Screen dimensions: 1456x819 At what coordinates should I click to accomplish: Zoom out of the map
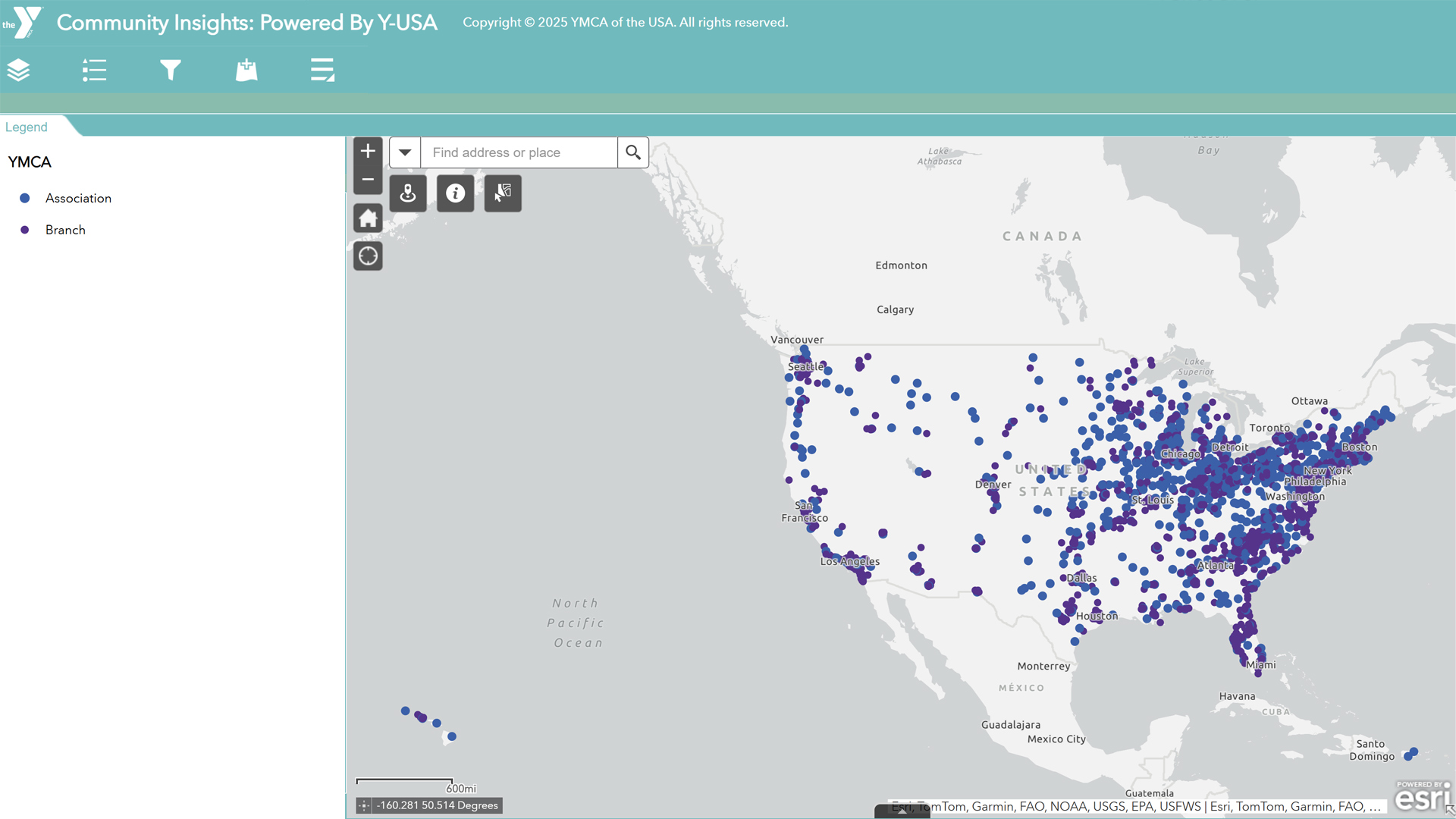pyautogui.click(x=368, y=180)
